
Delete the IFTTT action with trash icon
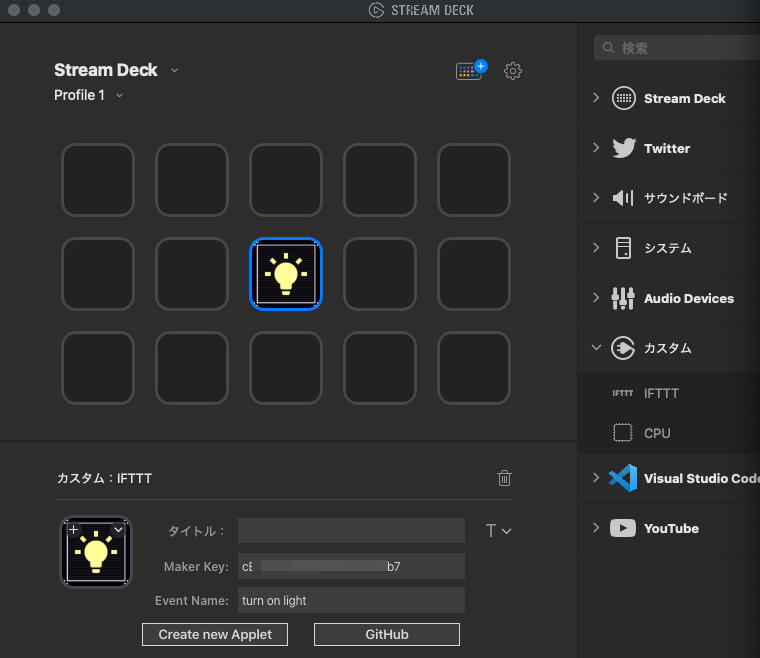(504, 478)
